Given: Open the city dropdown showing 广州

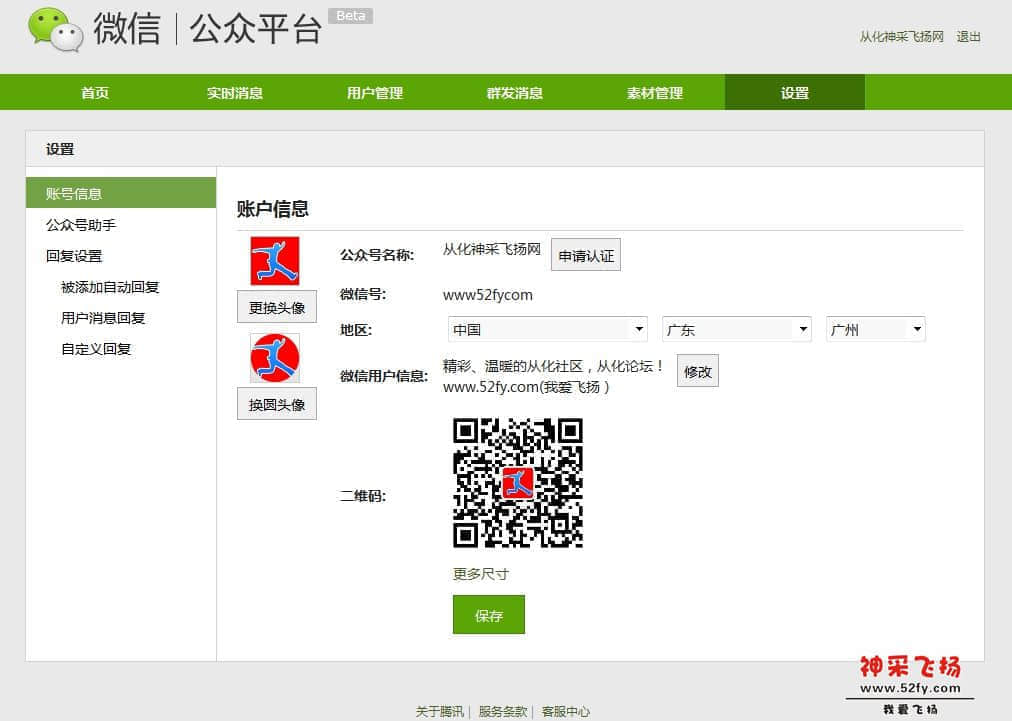Looking at the screenshot, I should pos(876,329).
